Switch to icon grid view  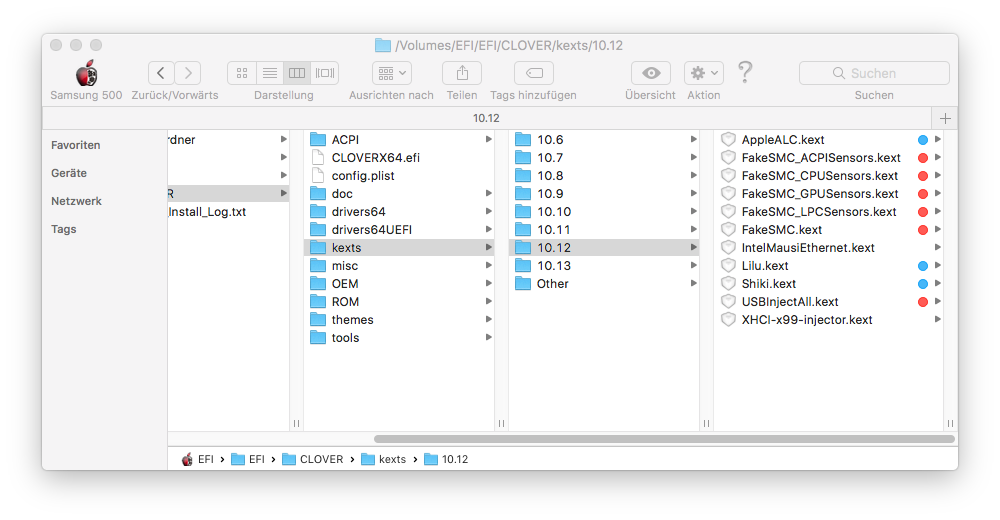point(242,73)
